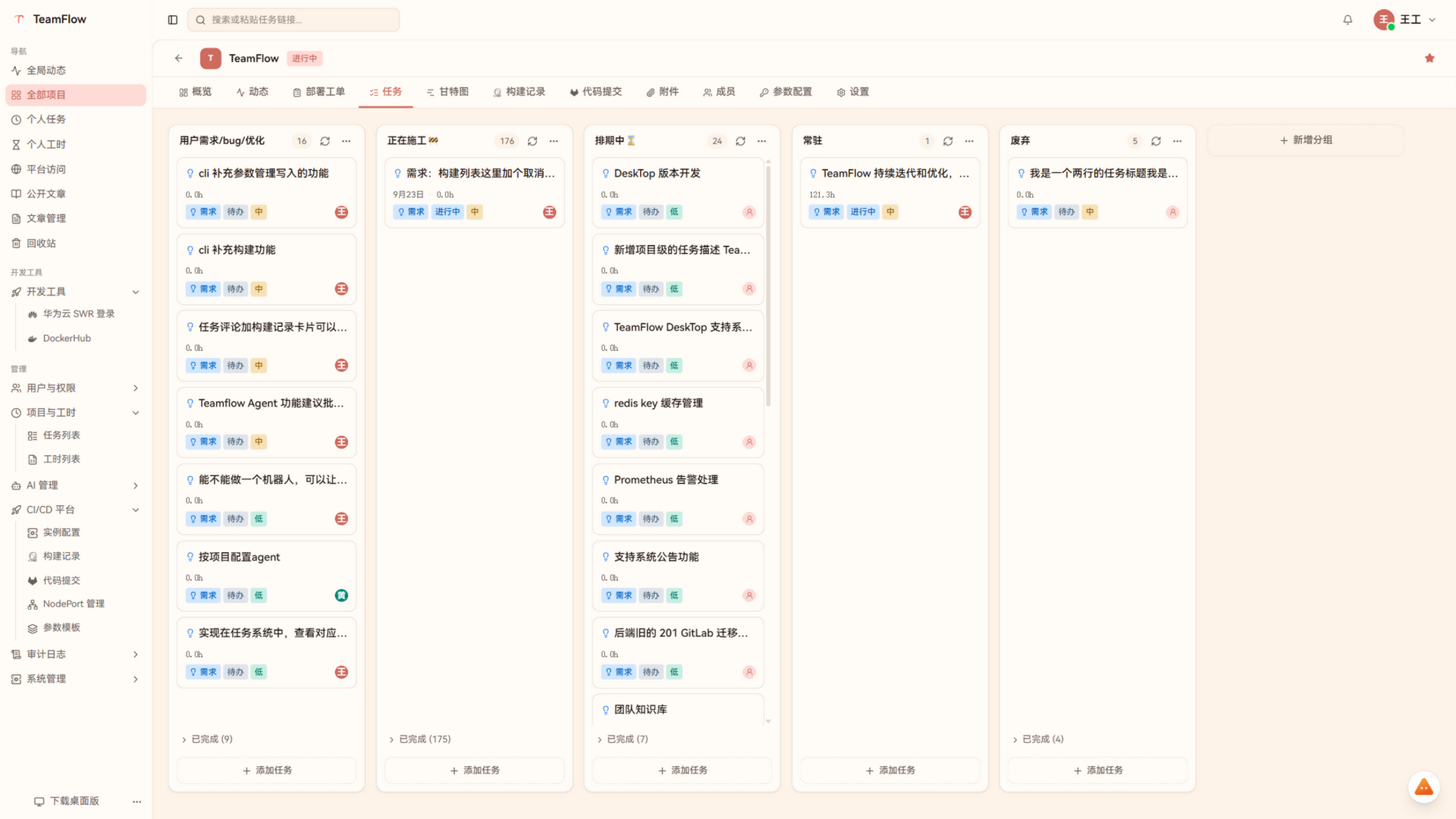Switch to the 附件 tab
1456x819 pixels.
[663, 92]
